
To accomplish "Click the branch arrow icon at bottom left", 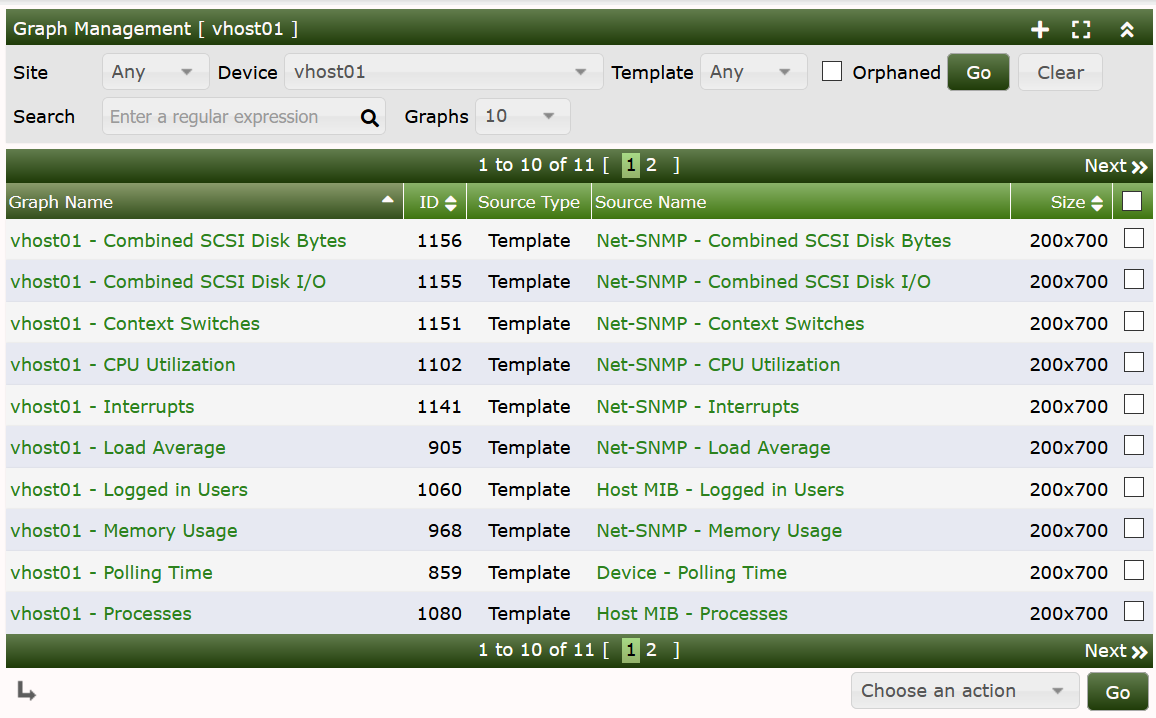I will coord(27,691).
